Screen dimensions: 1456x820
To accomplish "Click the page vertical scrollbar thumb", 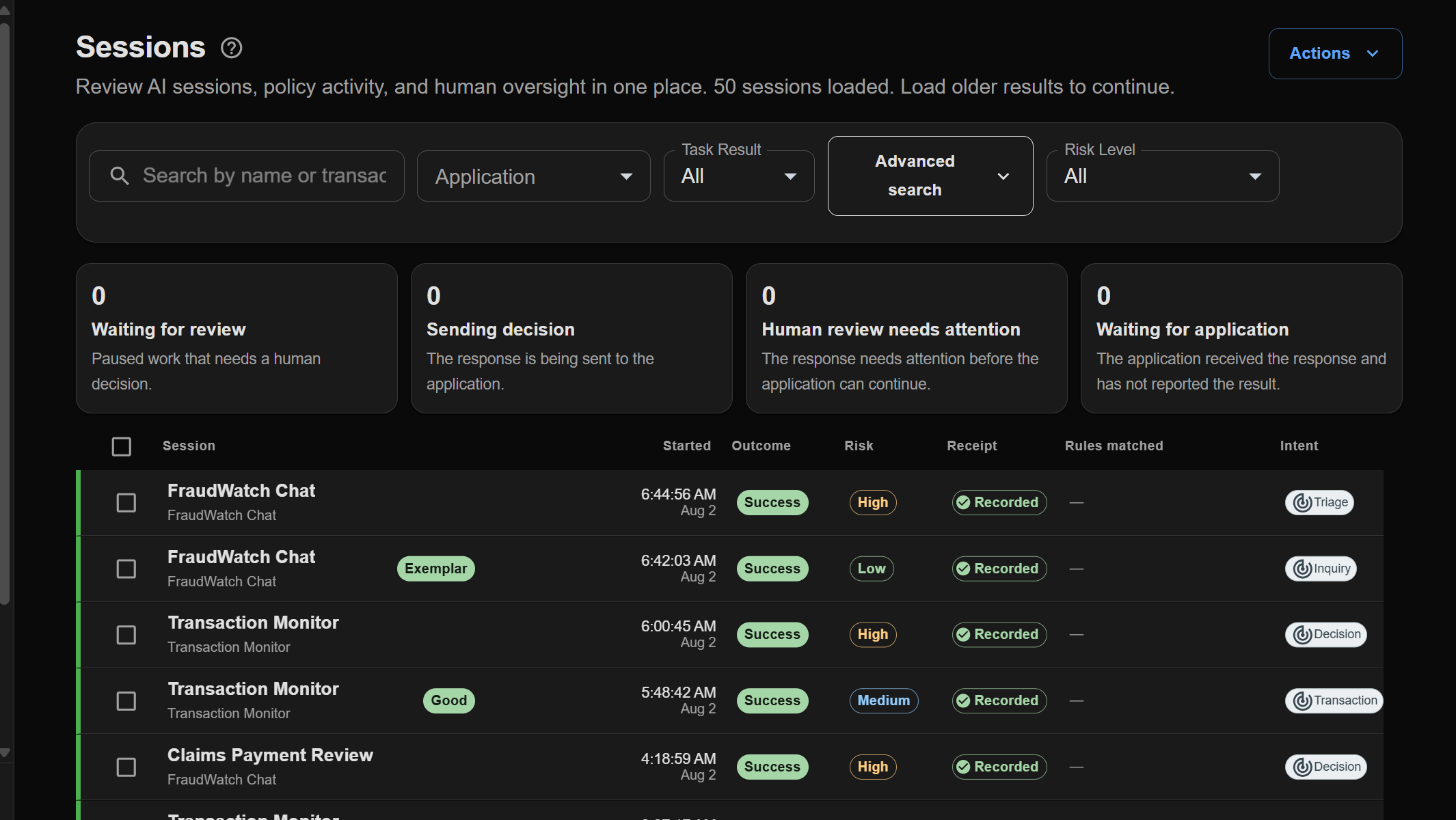I will [5, 314].
